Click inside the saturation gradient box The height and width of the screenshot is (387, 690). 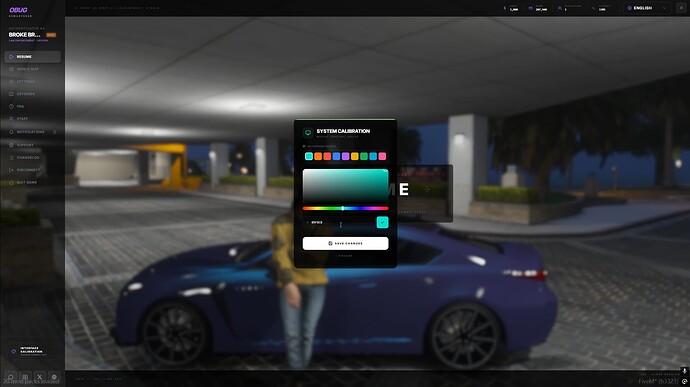pyautogui.click(x=345, y=185)
